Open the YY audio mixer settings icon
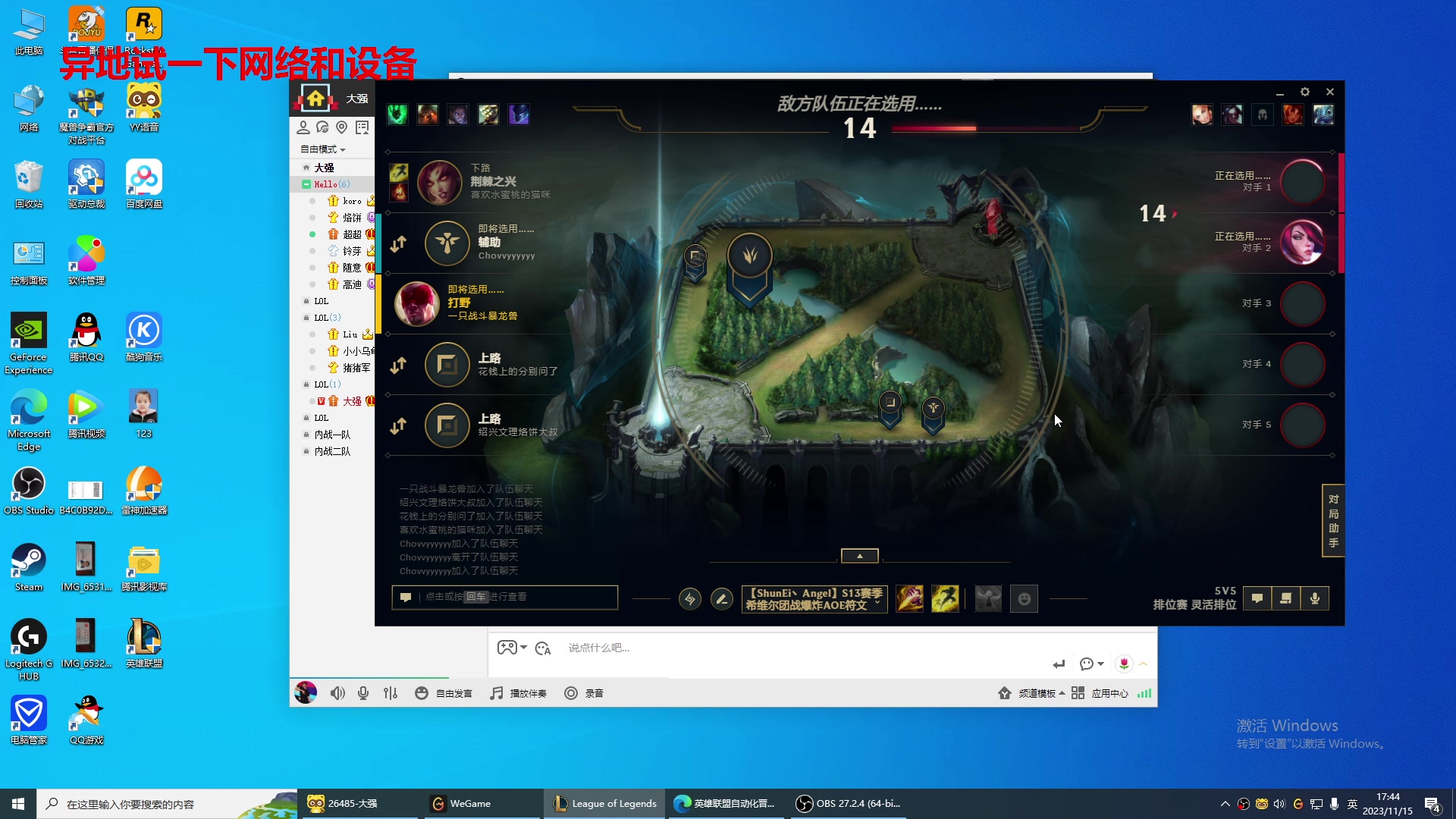1456x819 pixels. click(391, 693)
